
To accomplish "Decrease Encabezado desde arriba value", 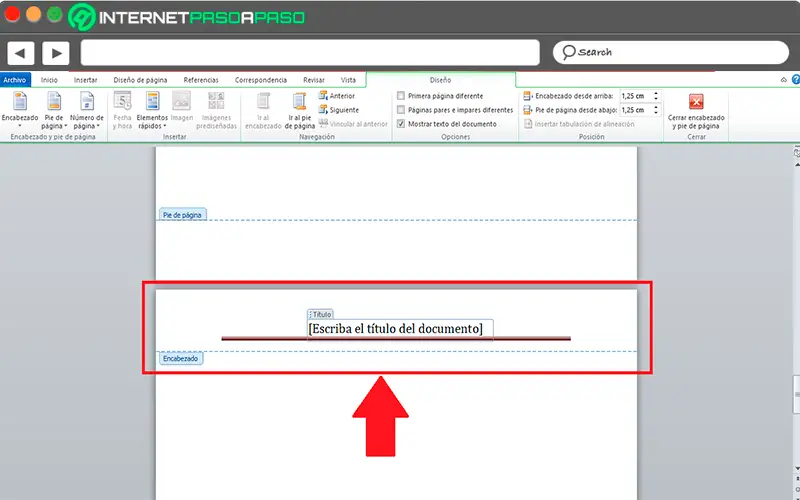I will point(656,98).
